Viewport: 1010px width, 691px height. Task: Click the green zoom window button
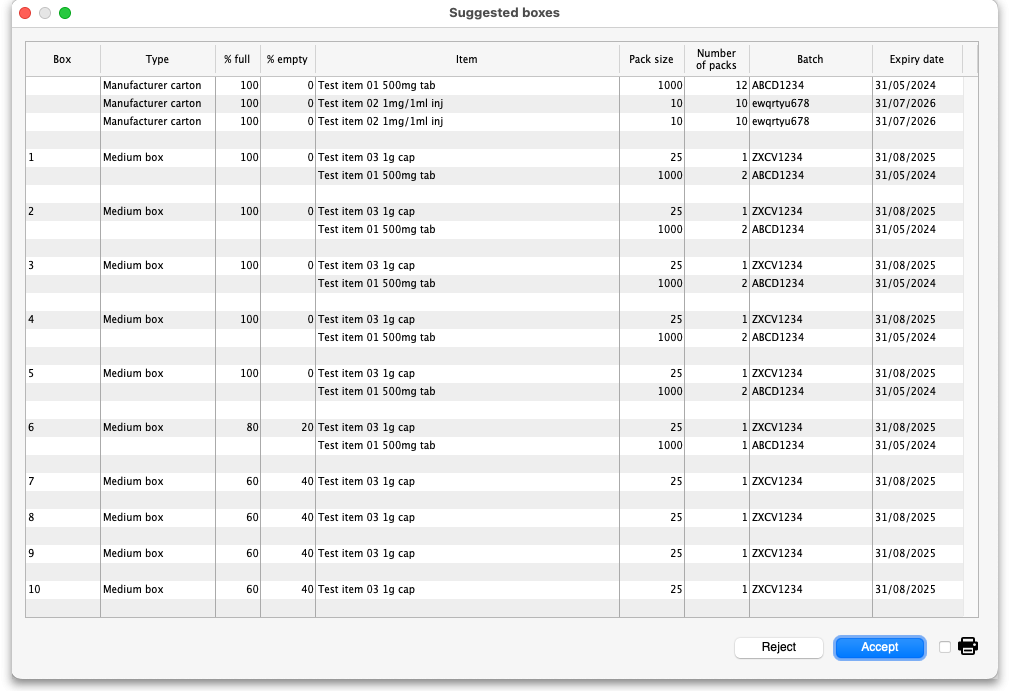[x=65, y=13]
